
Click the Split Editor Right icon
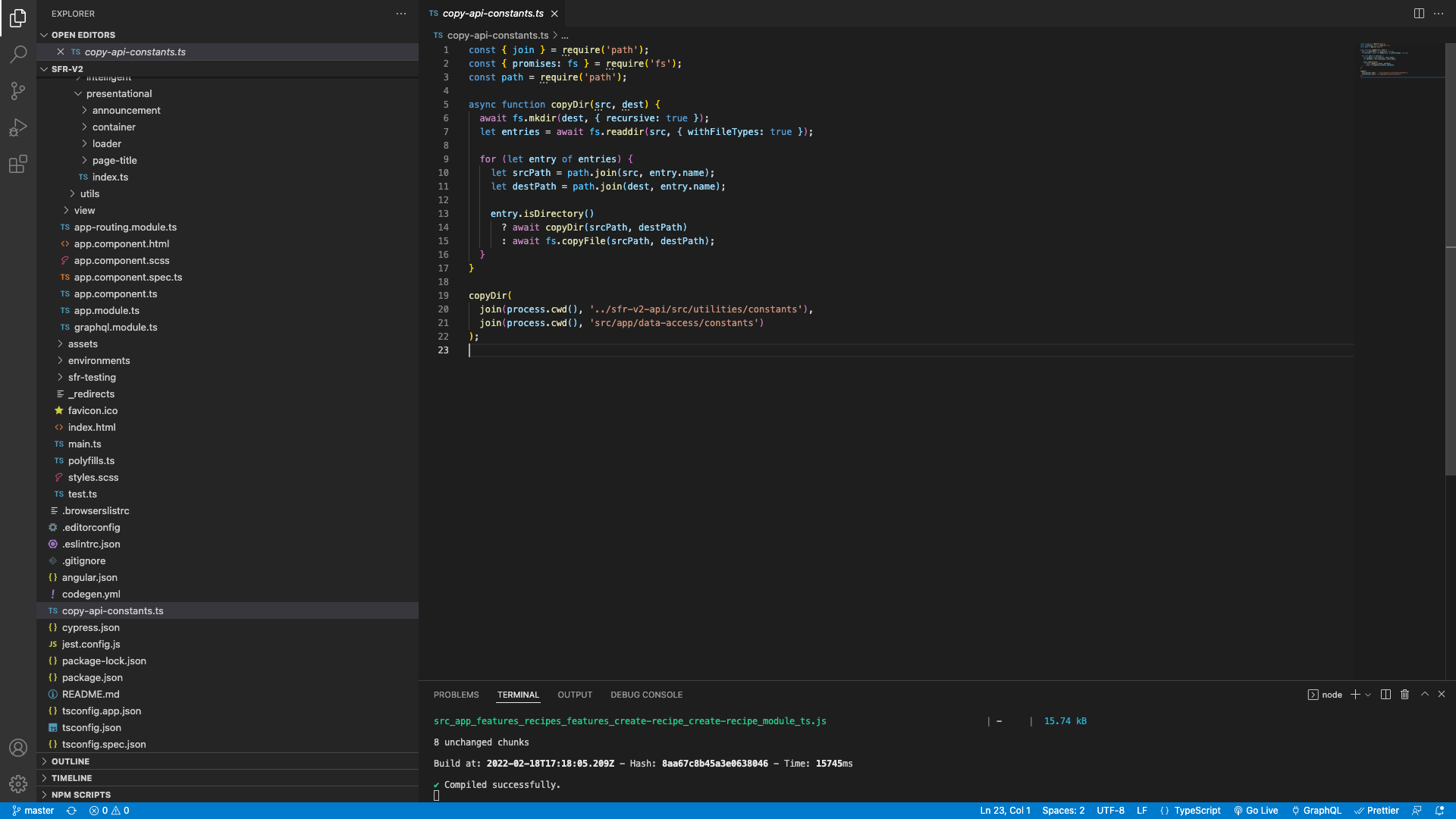point(1419,14)
